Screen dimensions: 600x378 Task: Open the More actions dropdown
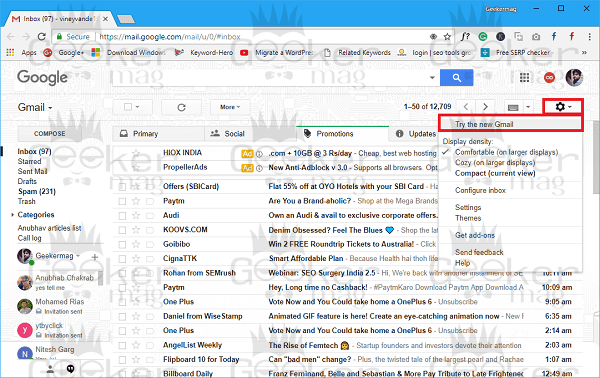point(230,107)
